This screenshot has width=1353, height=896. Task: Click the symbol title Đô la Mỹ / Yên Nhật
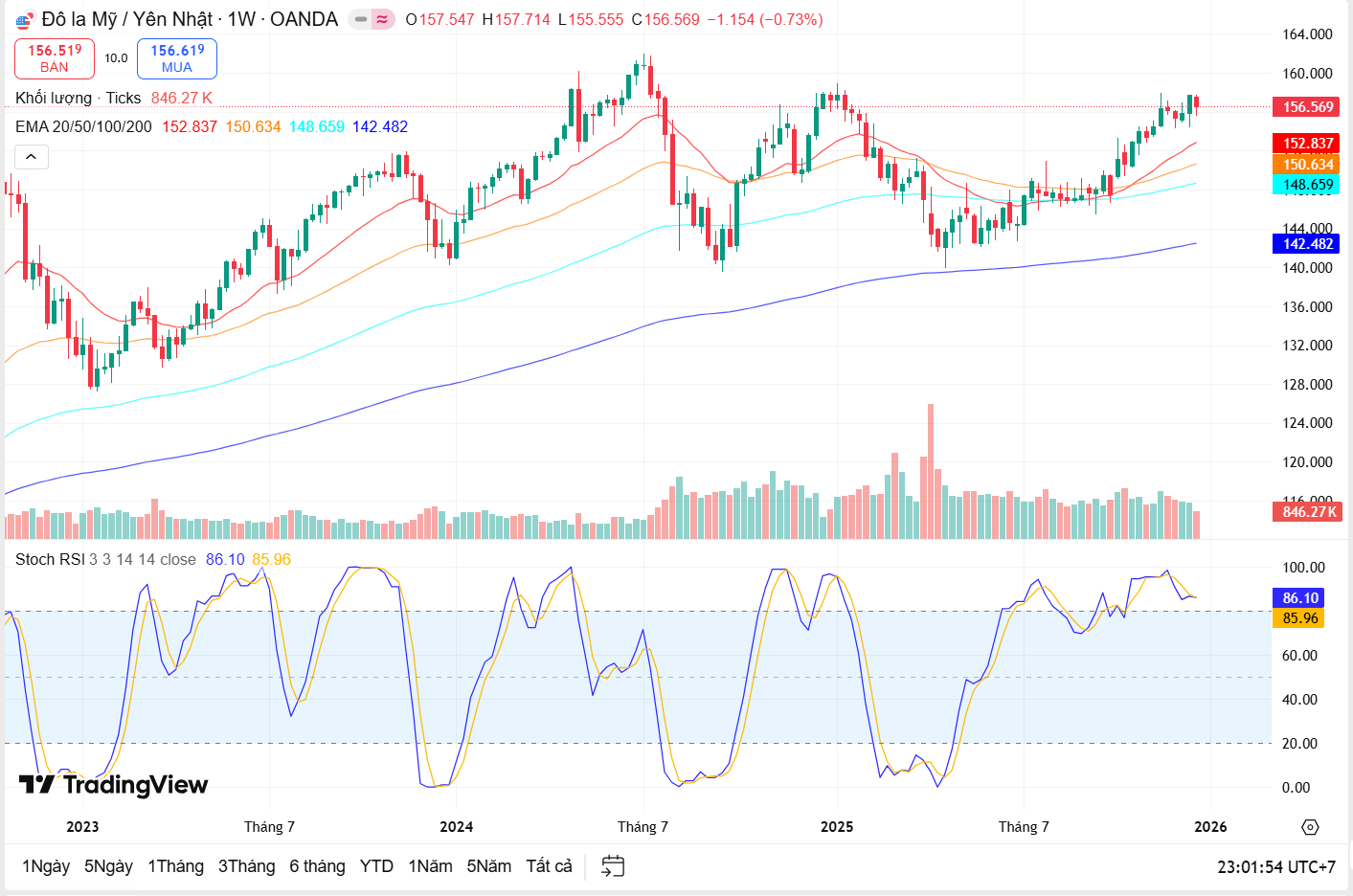[127, 19]
